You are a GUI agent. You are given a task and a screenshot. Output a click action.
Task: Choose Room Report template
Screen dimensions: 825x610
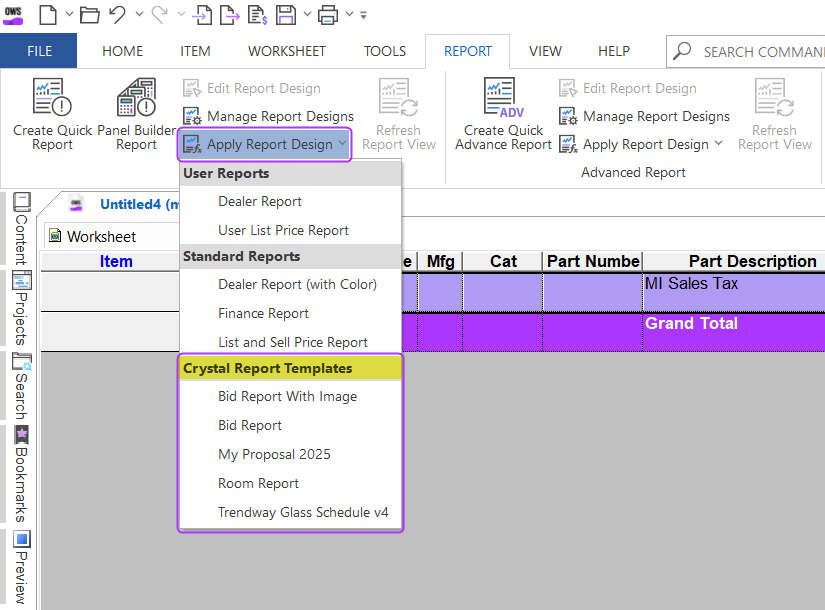pos(290,483)
